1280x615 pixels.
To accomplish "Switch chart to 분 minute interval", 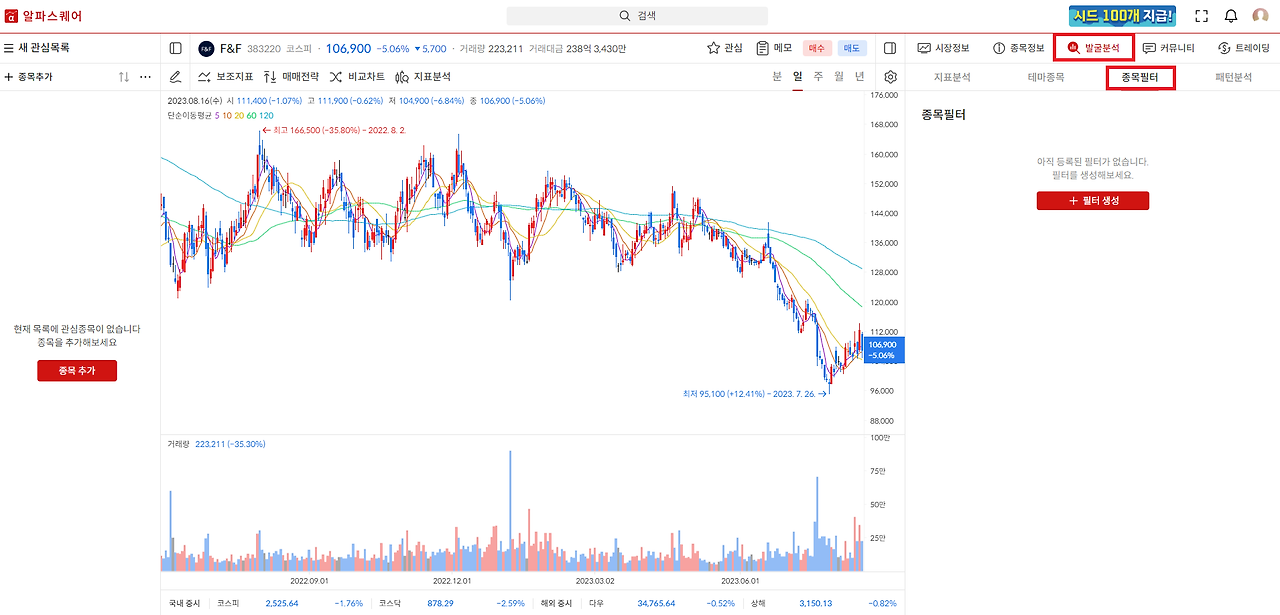I will [x=777, y=77].
